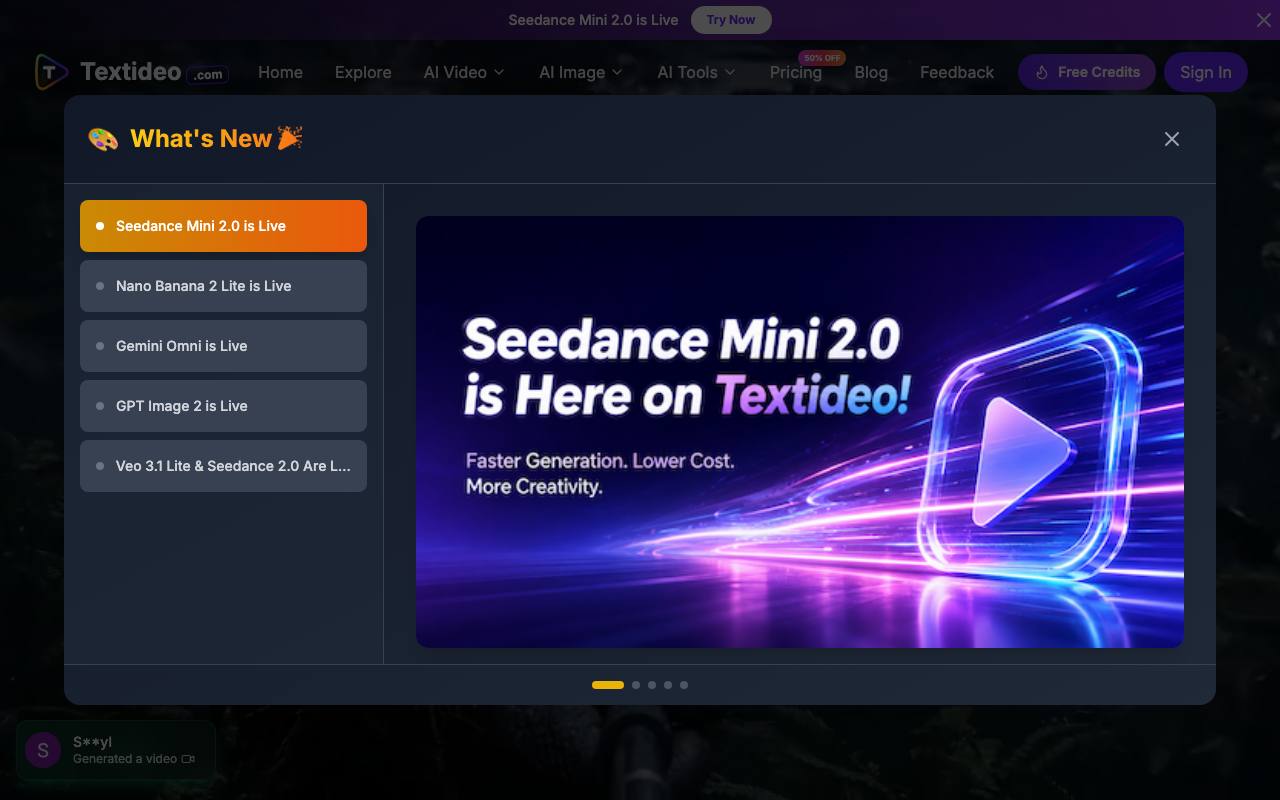Open the Pricing page
The width and height of the screenshot is (1280, 800).
point(796,72)
